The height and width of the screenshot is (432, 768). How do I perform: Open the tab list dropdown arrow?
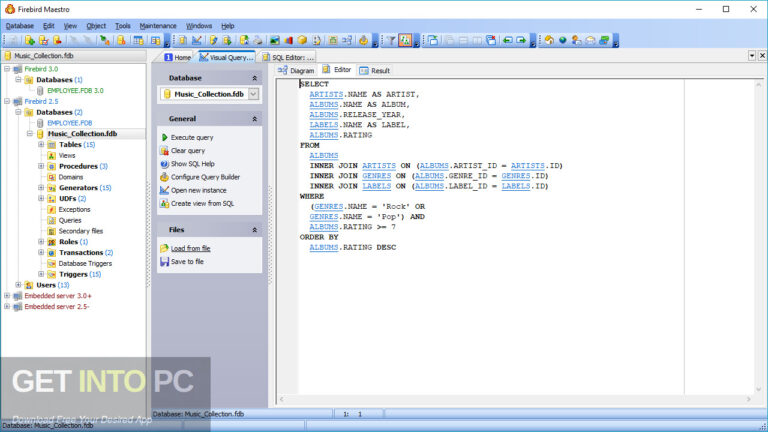pos(752,56)
